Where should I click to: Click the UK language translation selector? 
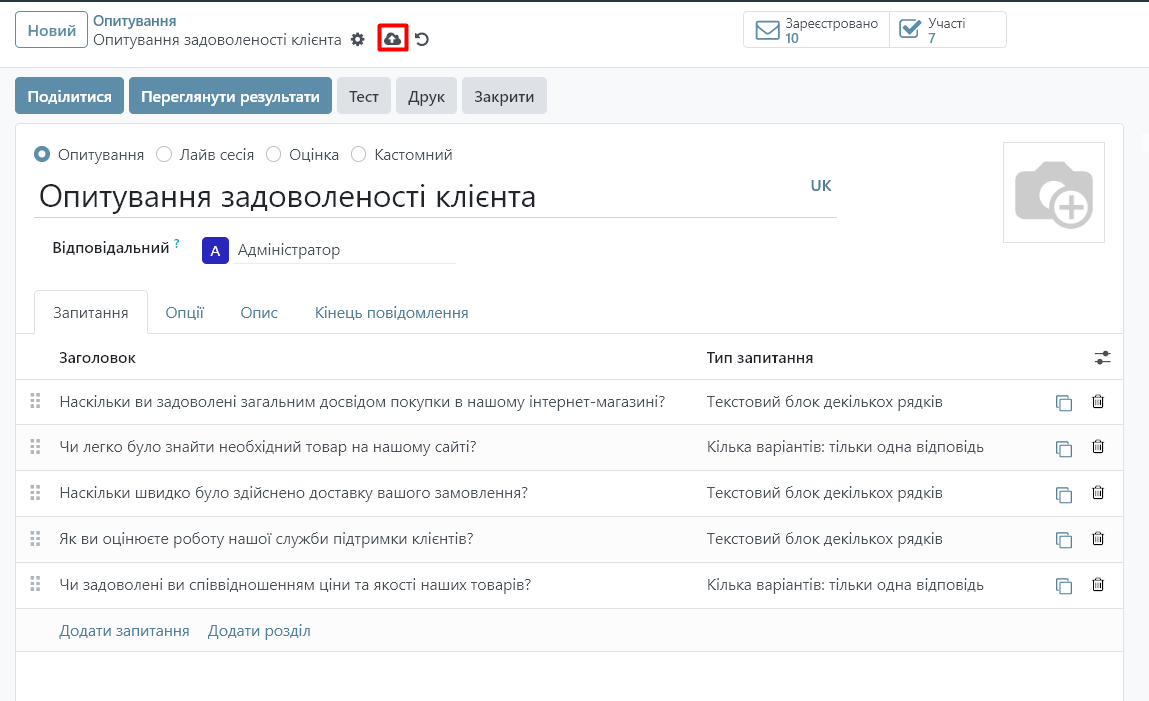coord(820,186)
